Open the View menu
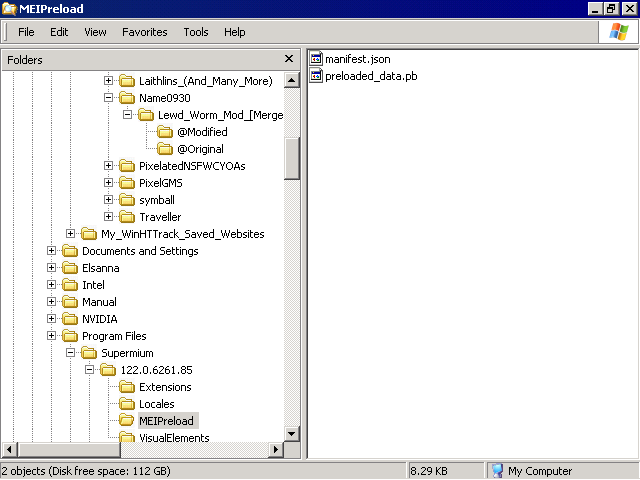 [x=95, y=32]
